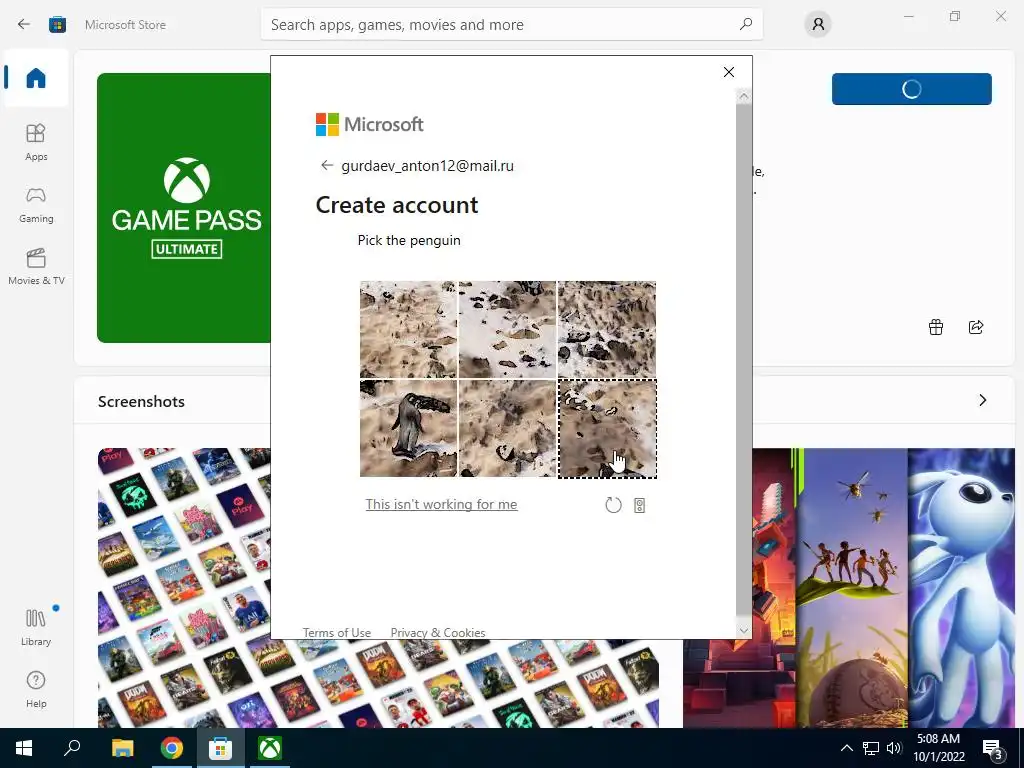Click the Microsoft Store logo icon
Screen dimensions: 1024x768
[57, 25]
